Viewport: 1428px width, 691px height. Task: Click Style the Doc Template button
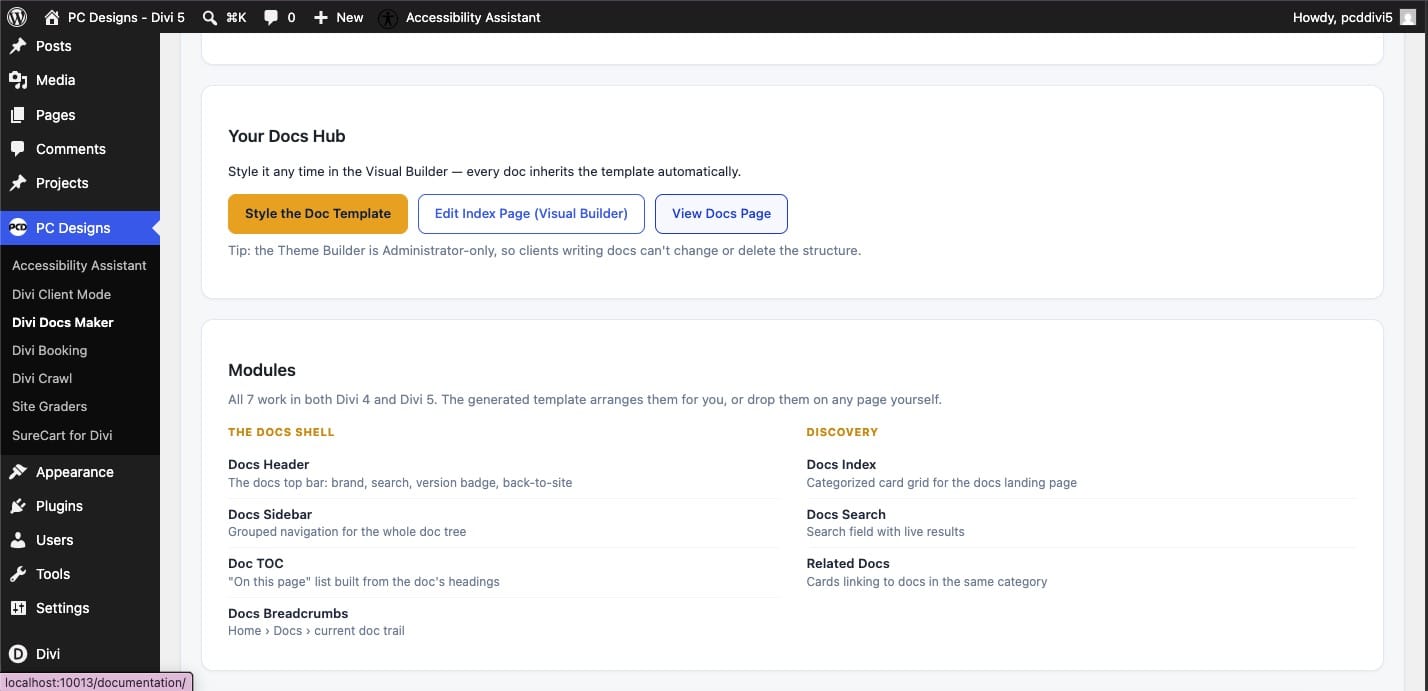point(318,214)
